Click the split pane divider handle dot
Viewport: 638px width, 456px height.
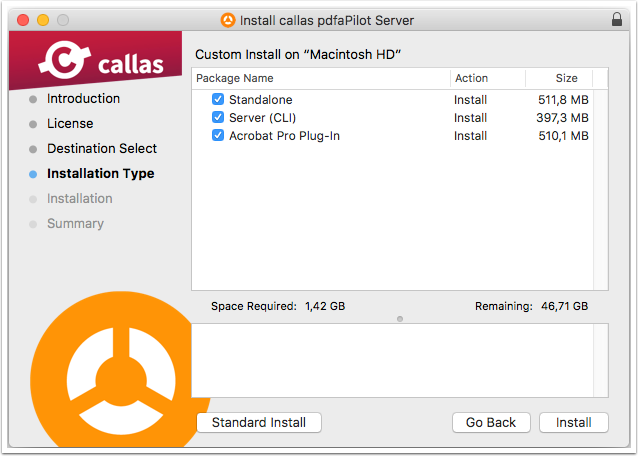[400, 319]
